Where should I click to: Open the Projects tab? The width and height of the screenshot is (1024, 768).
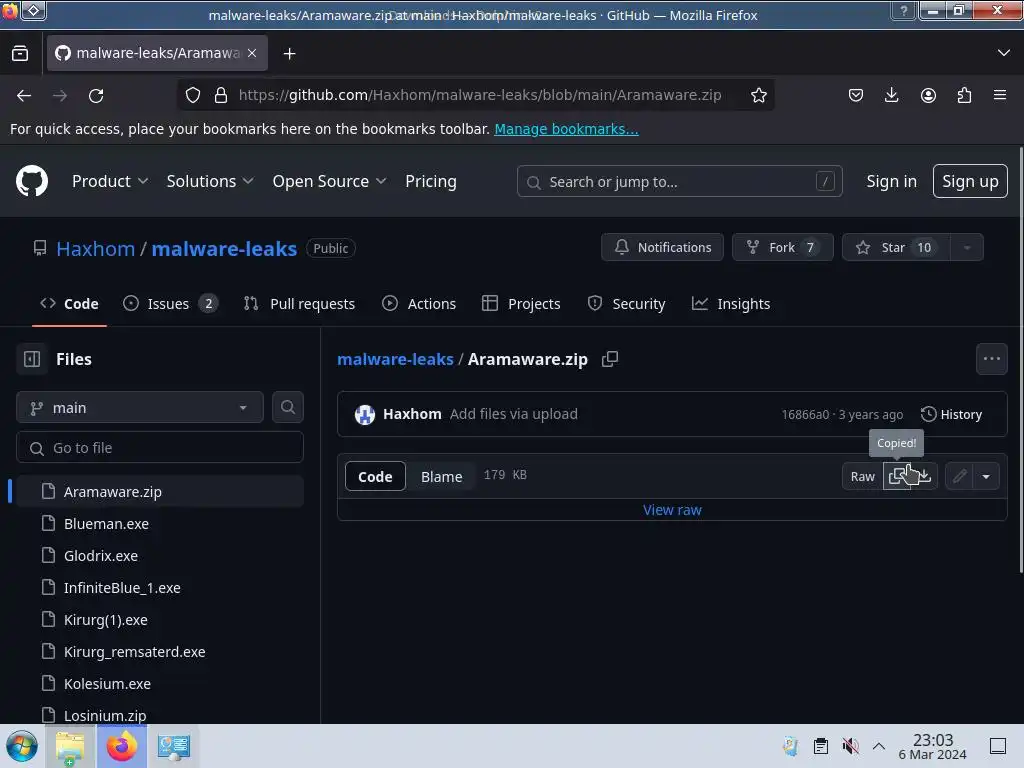(x=521, y=304)
